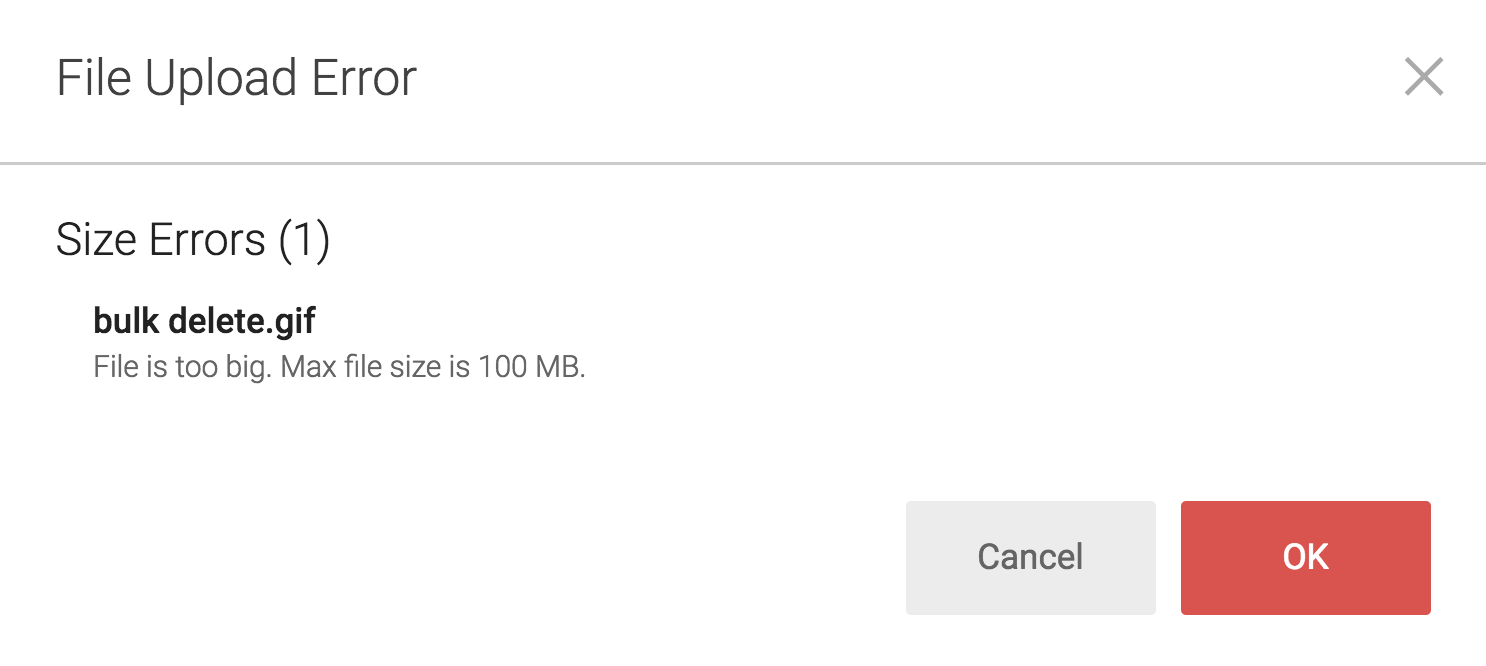Select the bulk delete.gif filename text
The width and height of the screenshot is (1486, 666).
[x=204, y=320]
